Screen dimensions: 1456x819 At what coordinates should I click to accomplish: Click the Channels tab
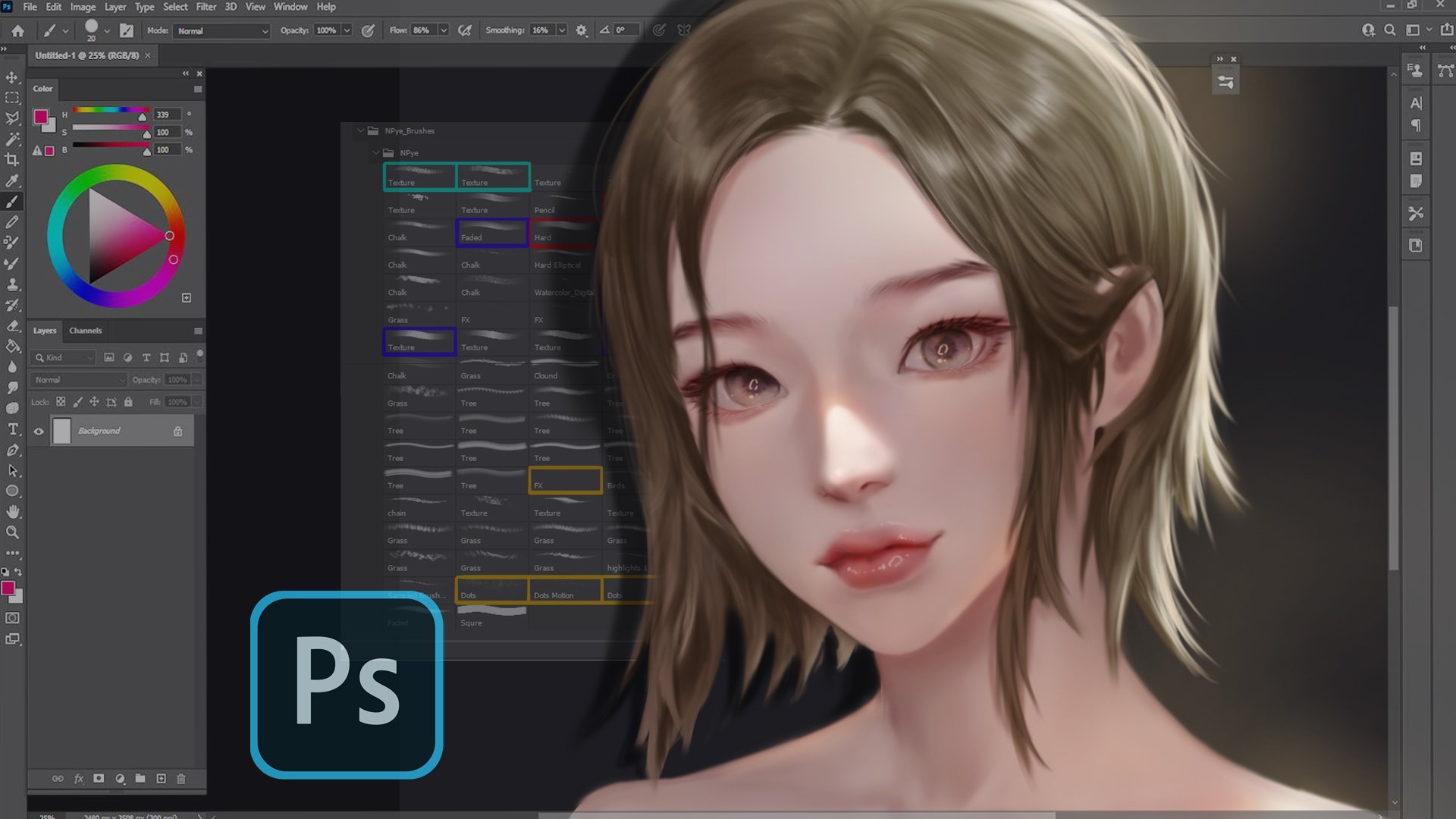pyautogui.click(x=85, y=329)
